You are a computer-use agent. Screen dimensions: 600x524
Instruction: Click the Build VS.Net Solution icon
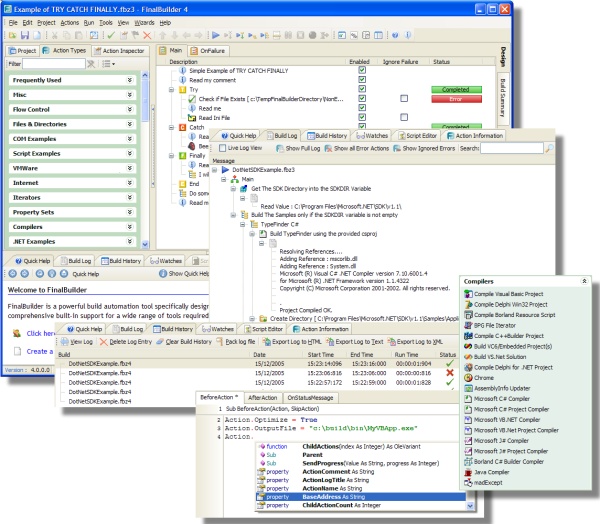click(468, 357)
